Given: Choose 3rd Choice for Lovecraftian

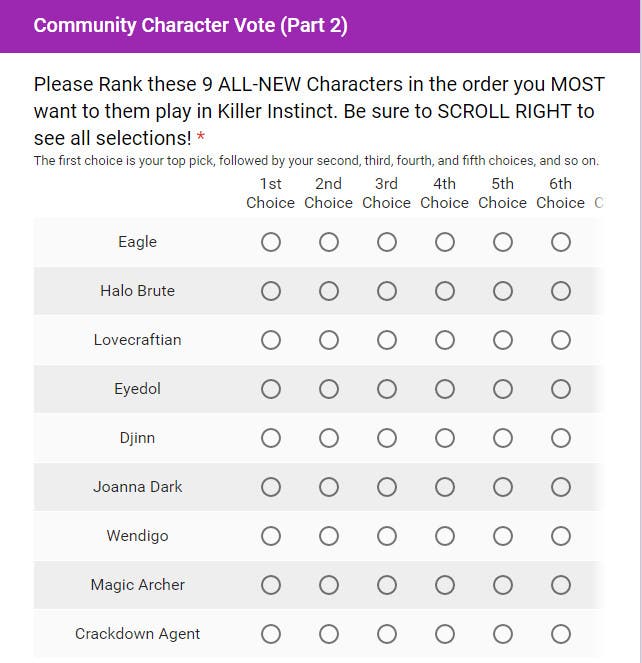Looking at the screenshot, I should pos(387,340).
